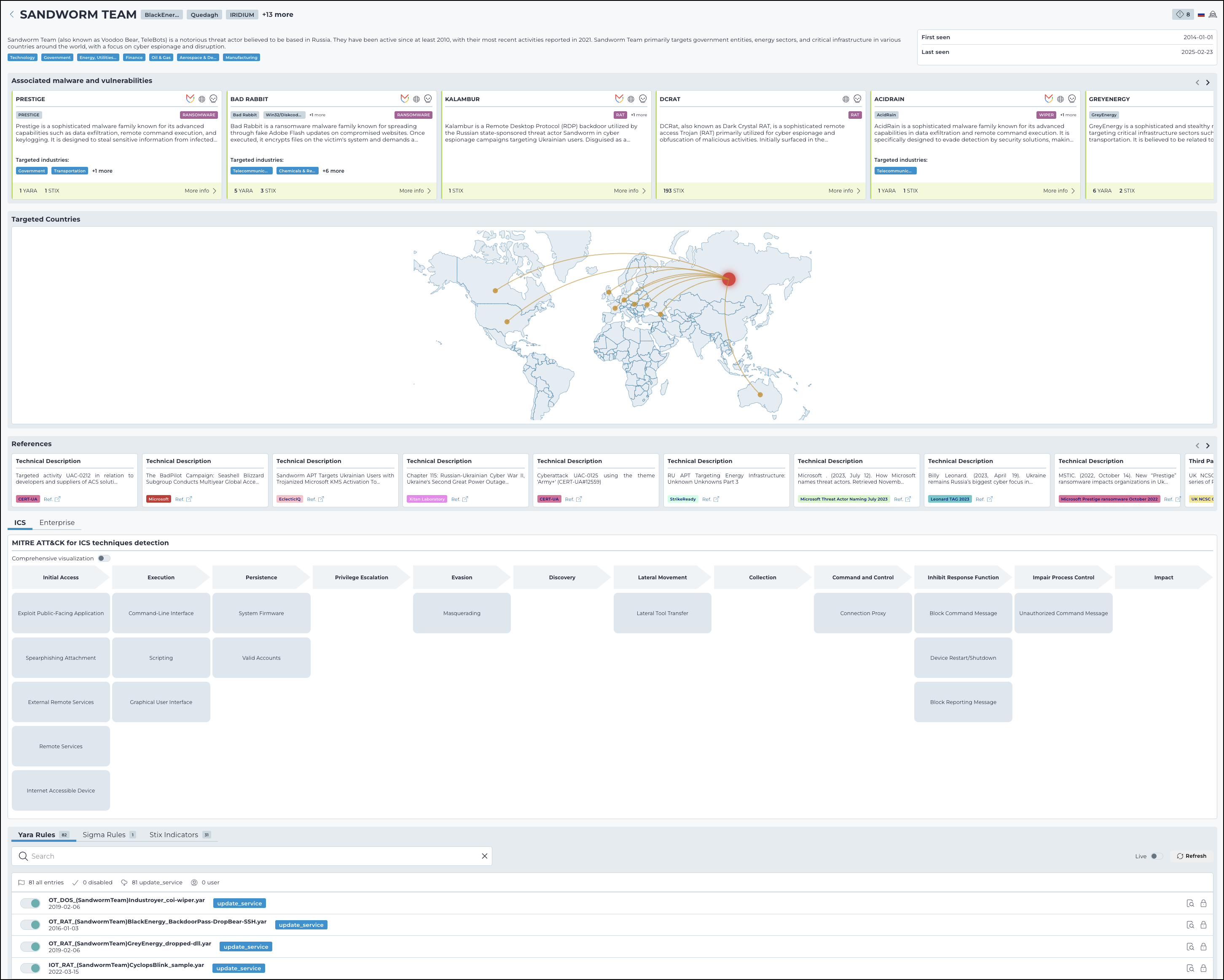The height and width of the screenshot is (980, 1224).
Task: Expand +1 more aliases on BAD RABBIT card
Action: (317, 115)
